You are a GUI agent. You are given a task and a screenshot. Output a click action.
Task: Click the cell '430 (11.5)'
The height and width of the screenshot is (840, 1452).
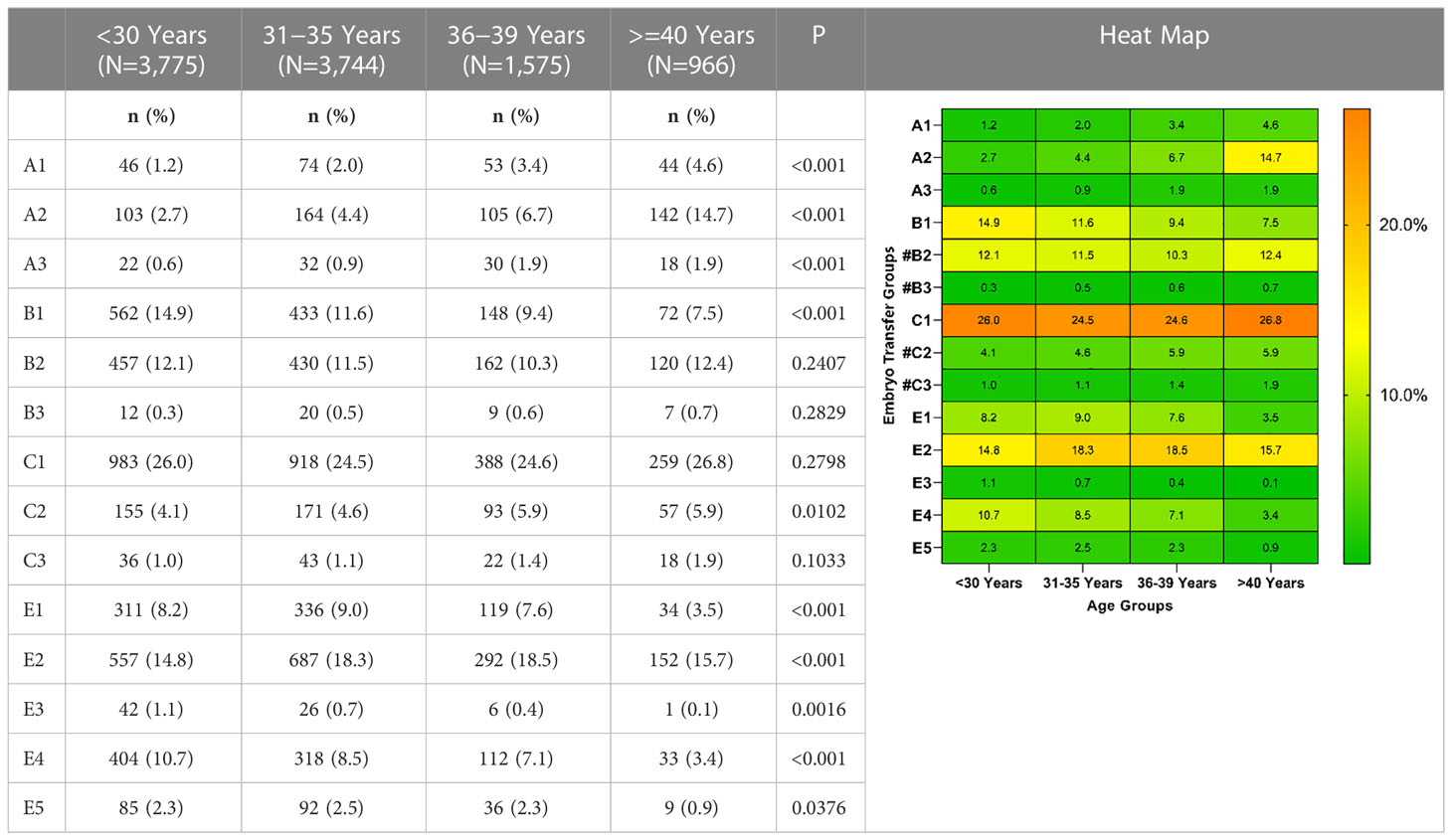pos(332,363)
